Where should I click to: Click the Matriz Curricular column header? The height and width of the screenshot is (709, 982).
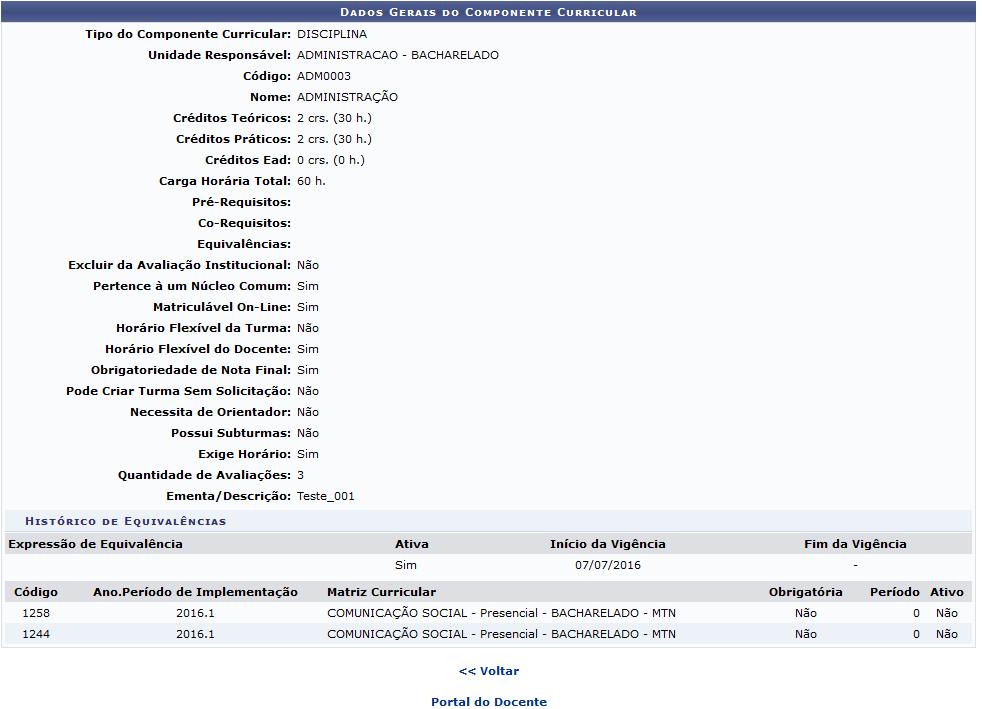tap(381, 592)
